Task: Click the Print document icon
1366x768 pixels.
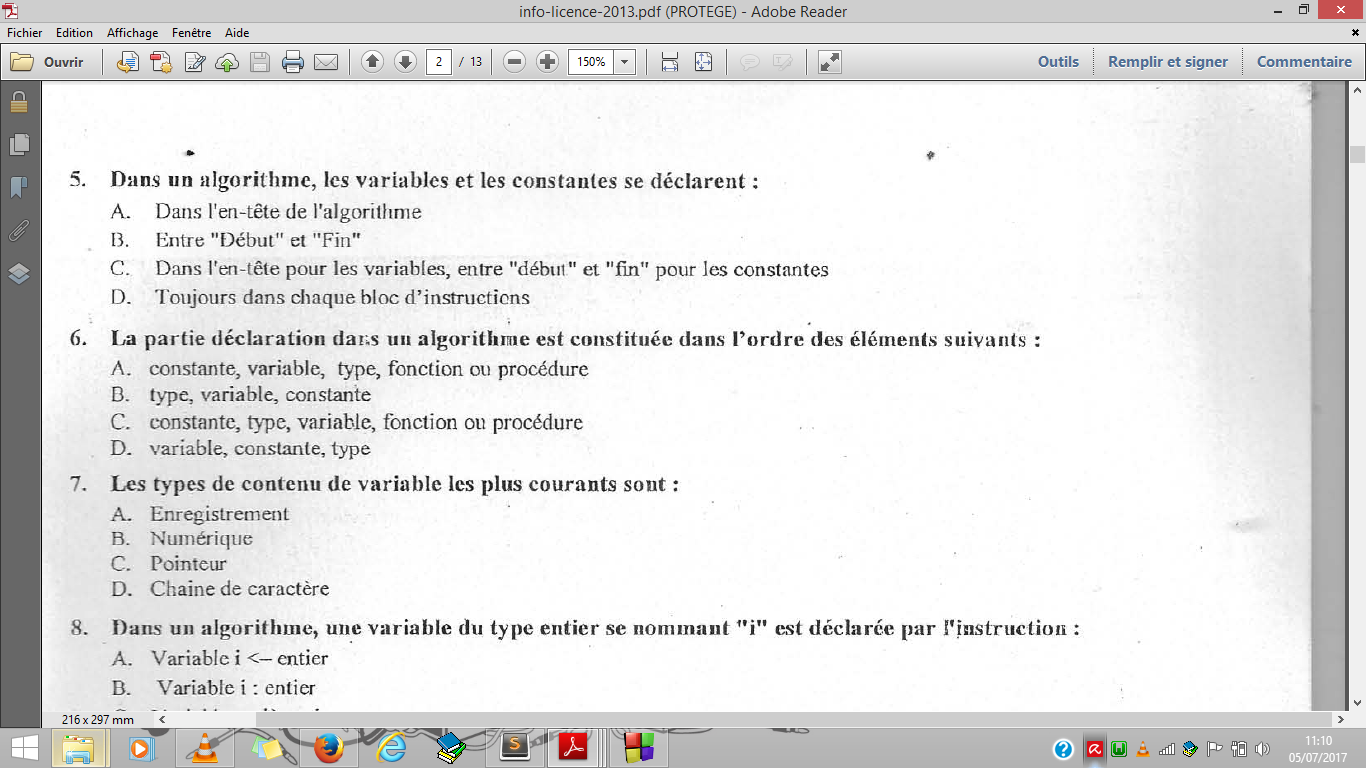Action: (x=293, y=61)
